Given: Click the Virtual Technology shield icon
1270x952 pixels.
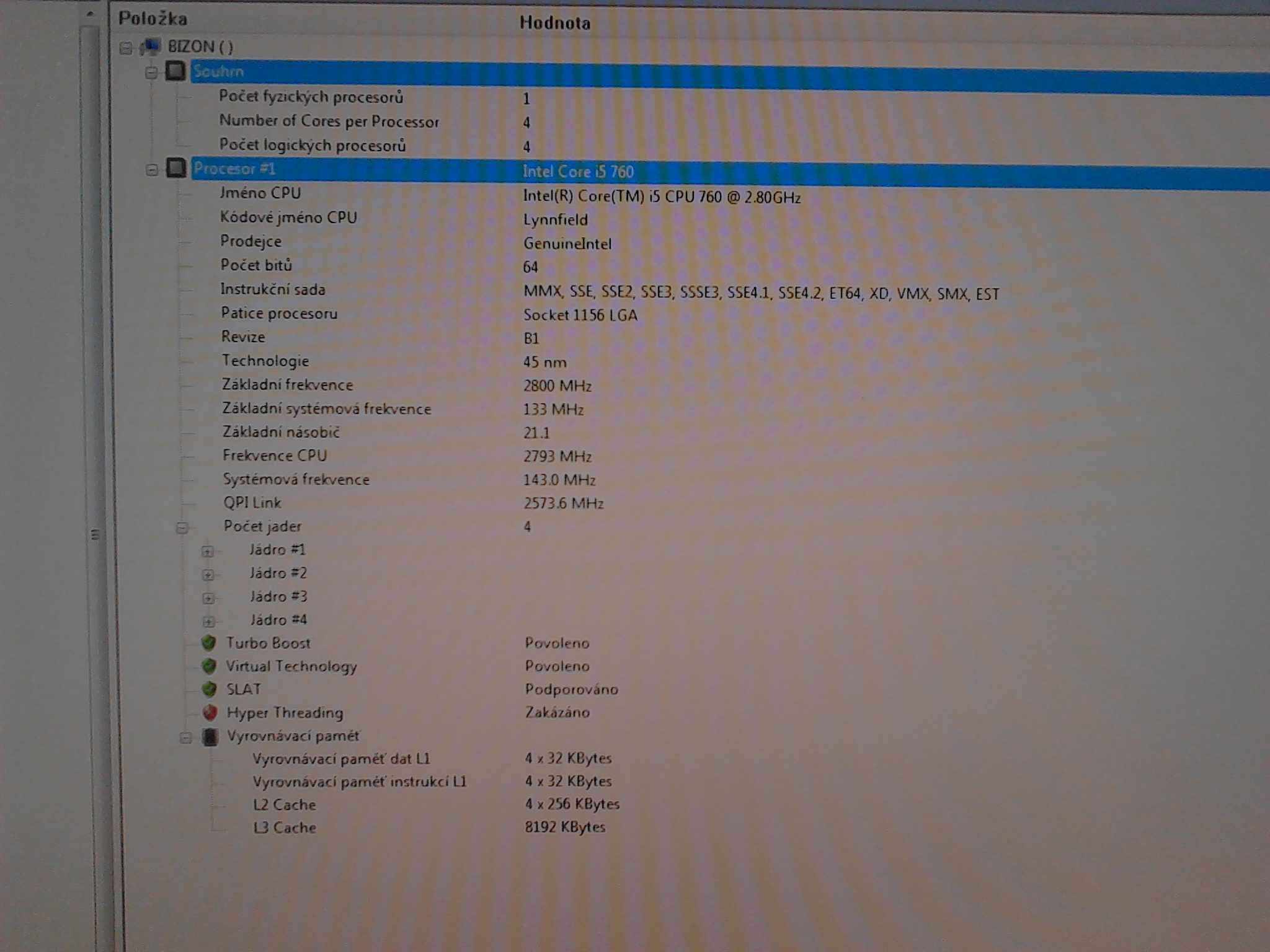Looking at the screenshot, I should pyautogui.click(x=209, y=666).
